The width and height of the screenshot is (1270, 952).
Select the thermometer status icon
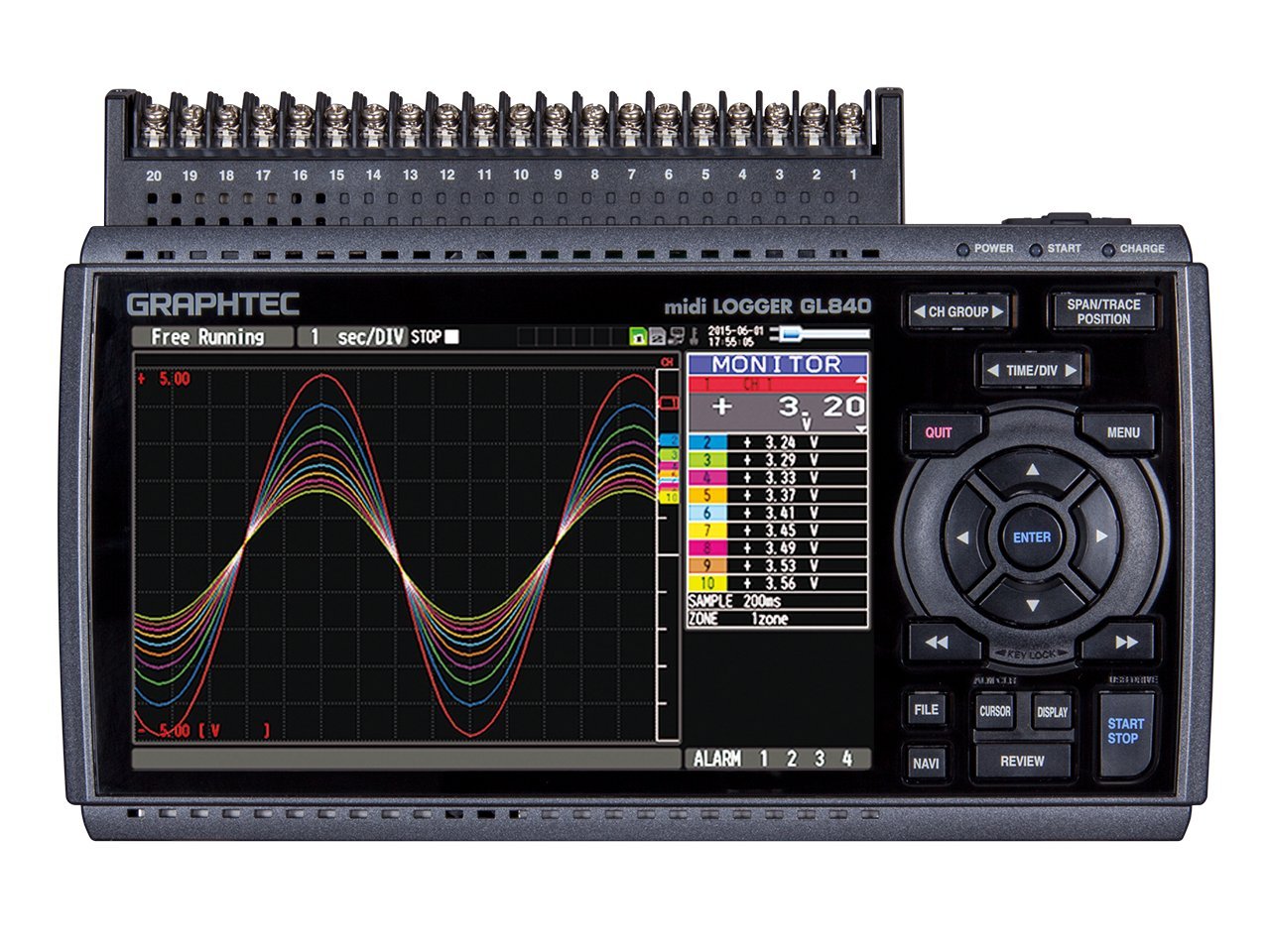click(695, 335)
